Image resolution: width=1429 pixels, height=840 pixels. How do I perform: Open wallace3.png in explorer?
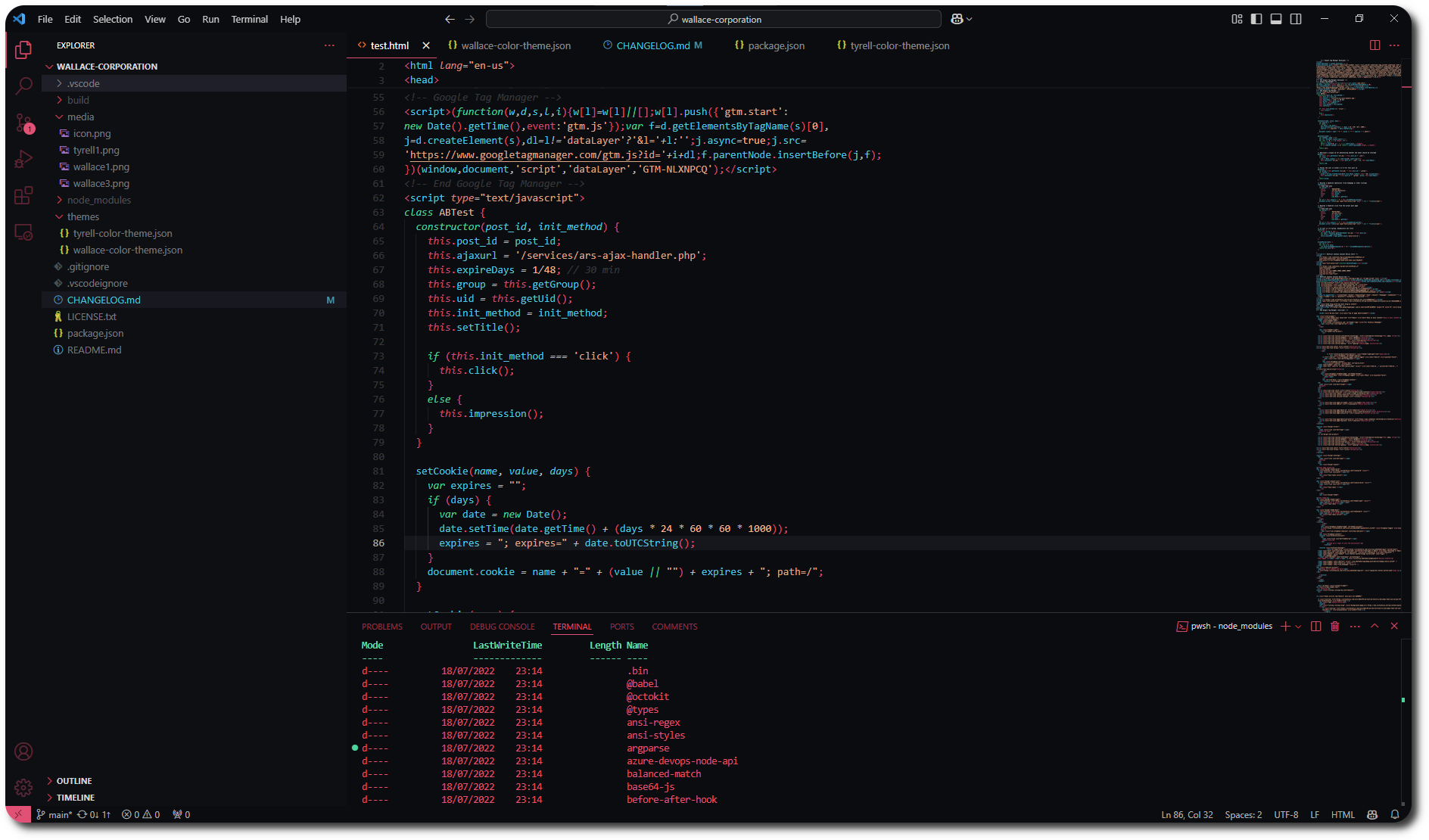tap(194, 183)
